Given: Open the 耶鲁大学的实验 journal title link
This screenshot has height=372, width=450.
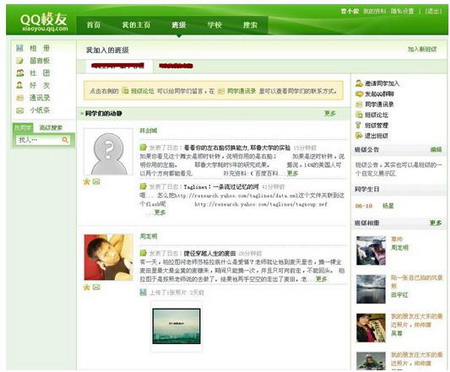Looking at the screenshot, I should tap(237, 147).
